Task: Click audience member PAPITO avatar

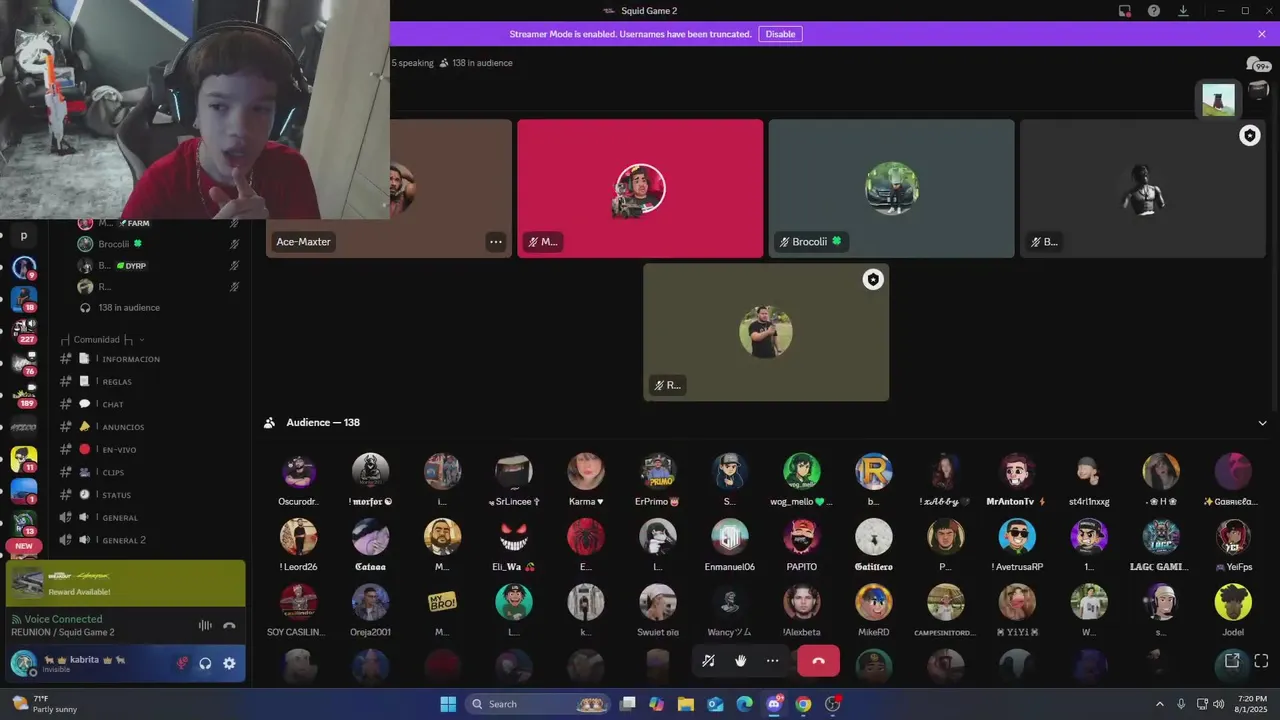Action: (x=802, y=537)
